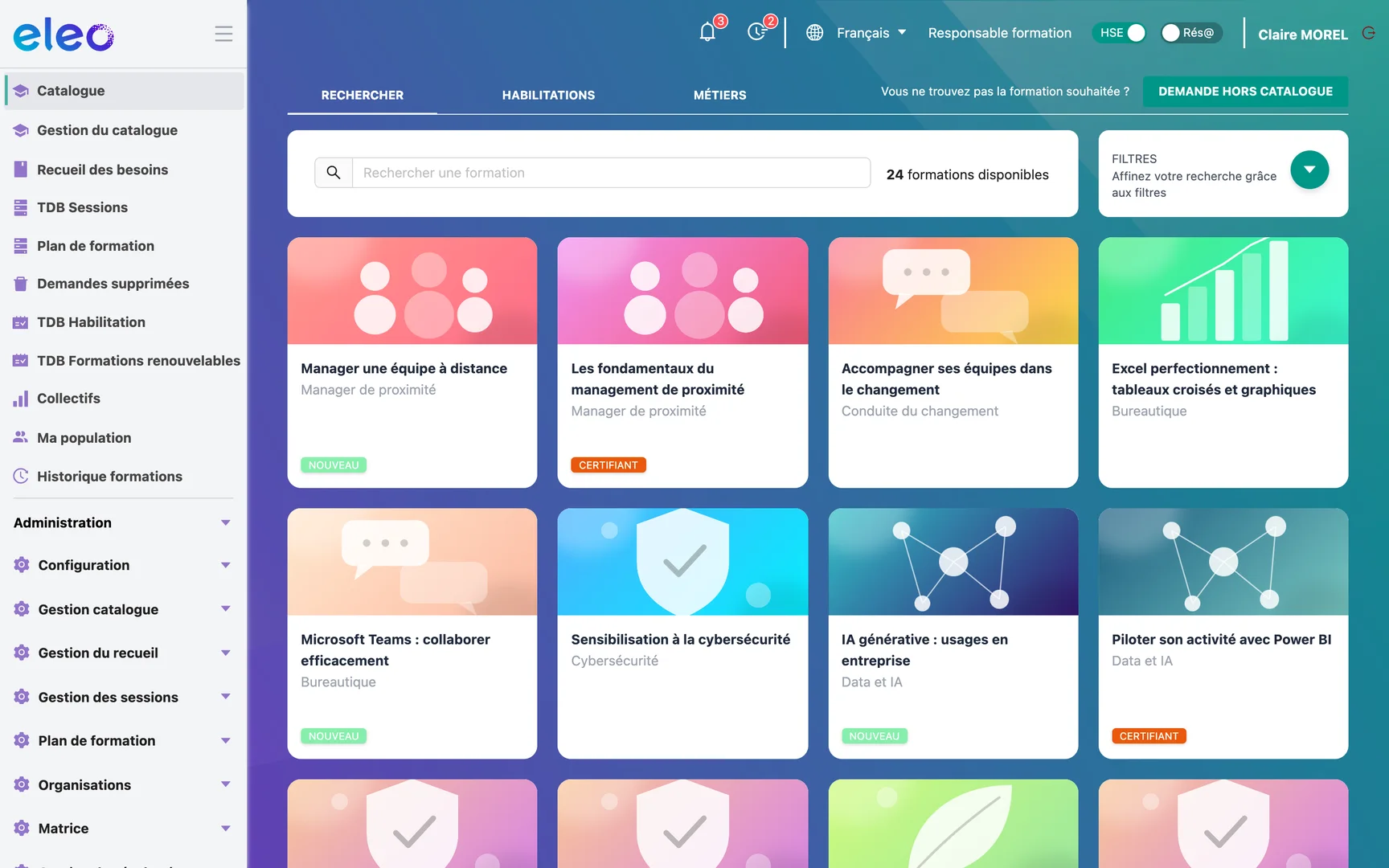The width and height of the screenshot is (1389, 868).
Task: Click the DEMANDE HORS CATALOGUE button
Action: tap(1245, 92)
